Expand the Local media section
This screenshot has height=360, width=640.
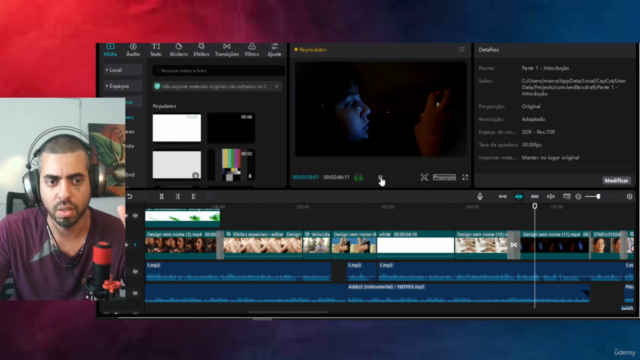click(122, 70)
